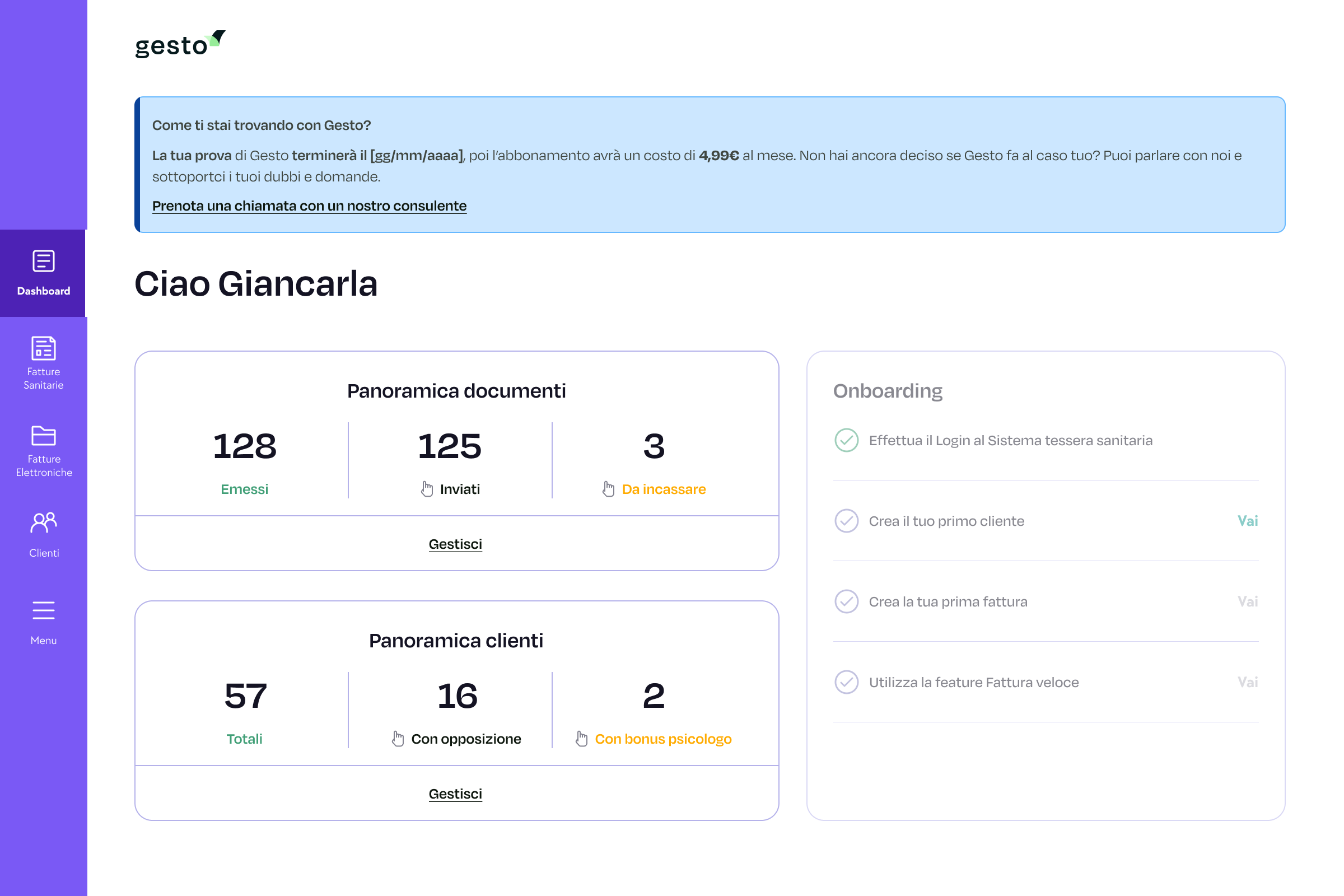
Task: Toggle the Crea il tuo primo cliente checkmark
Action: [x=846, y=521]
